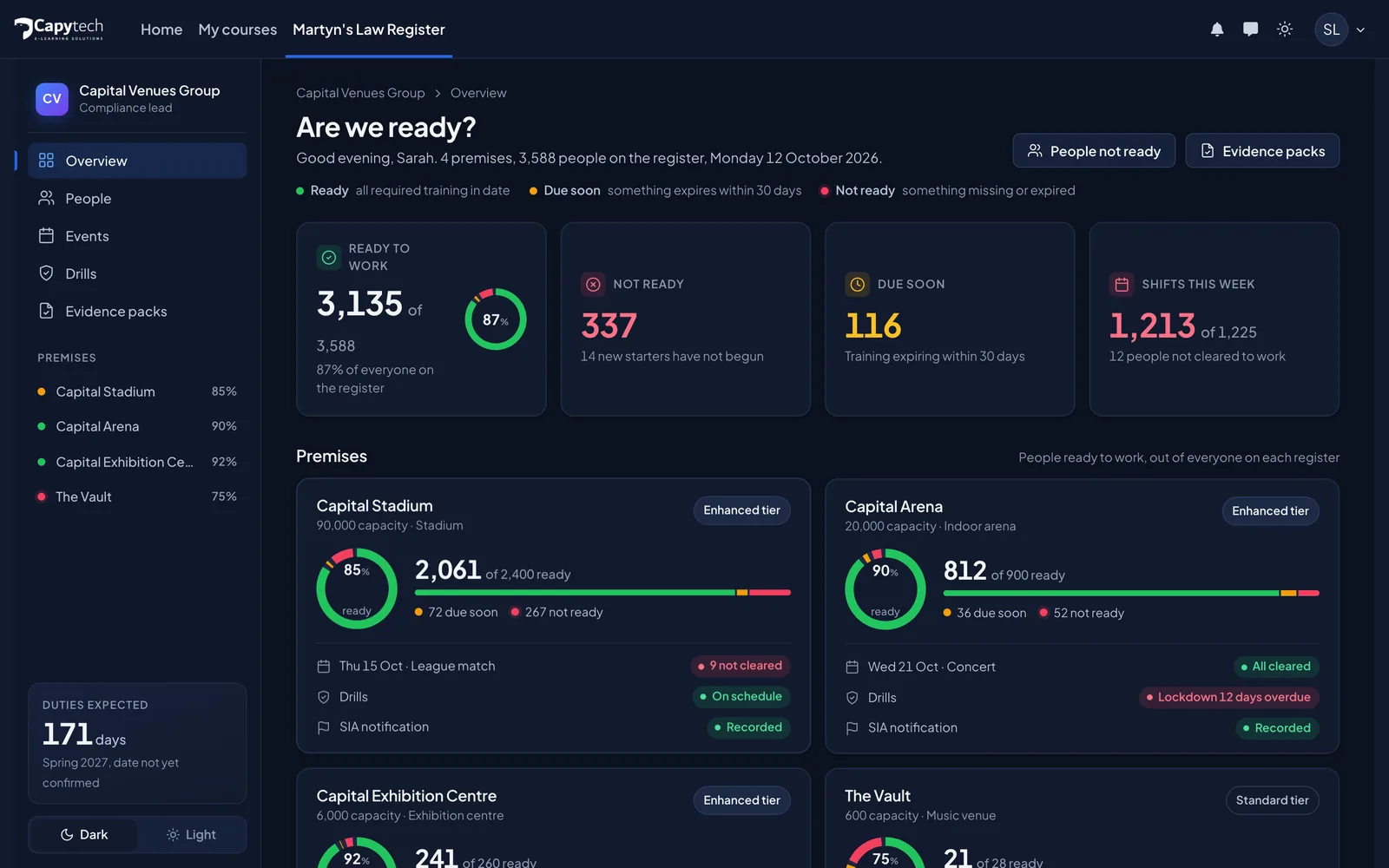1389x868 pixels.
Task: Click the Shifts This Week calendar icon
Action: click(1122, 284)
